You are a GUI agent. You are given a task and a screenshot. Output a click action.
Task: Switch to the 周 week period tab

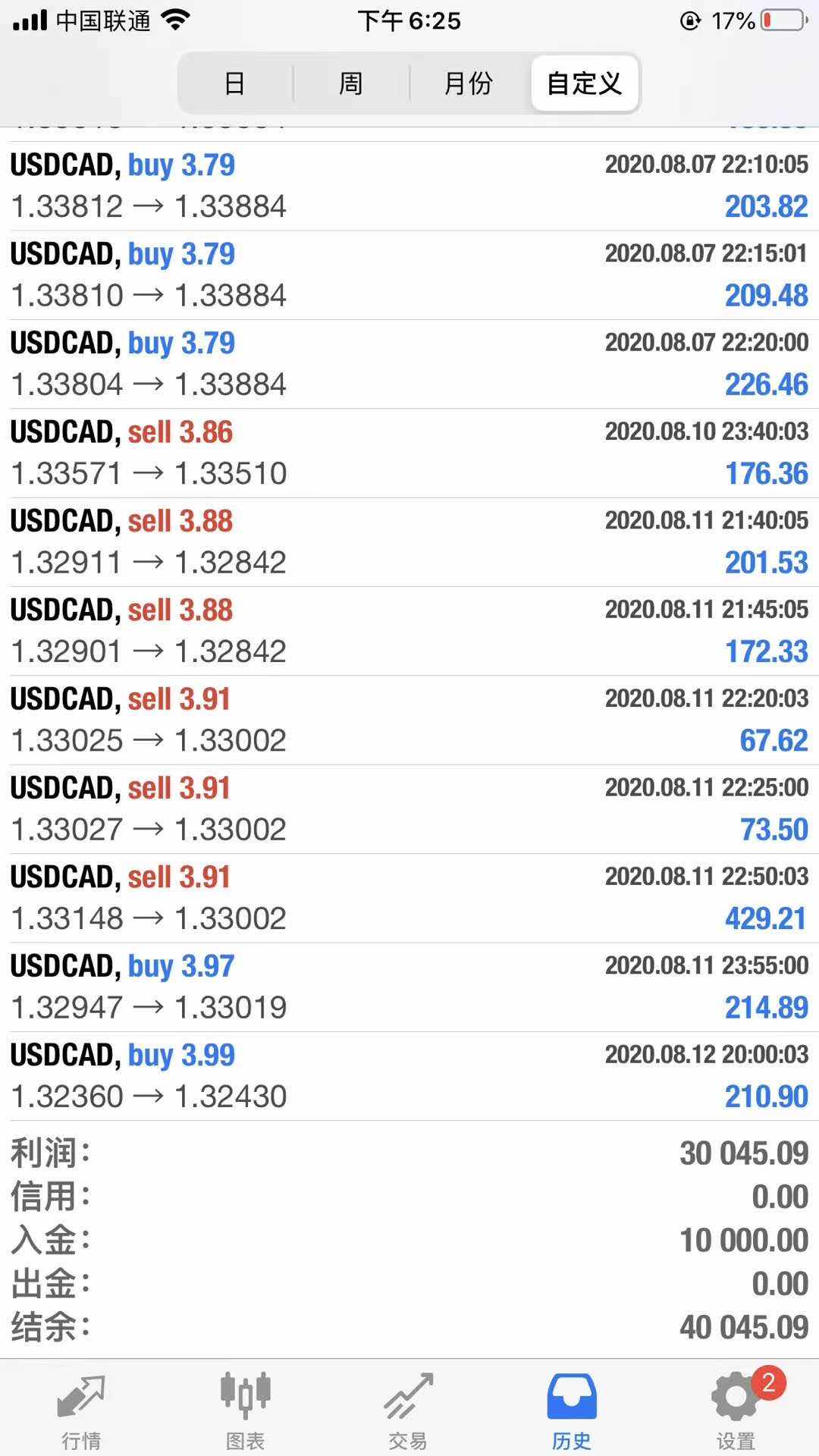point(350,83)
